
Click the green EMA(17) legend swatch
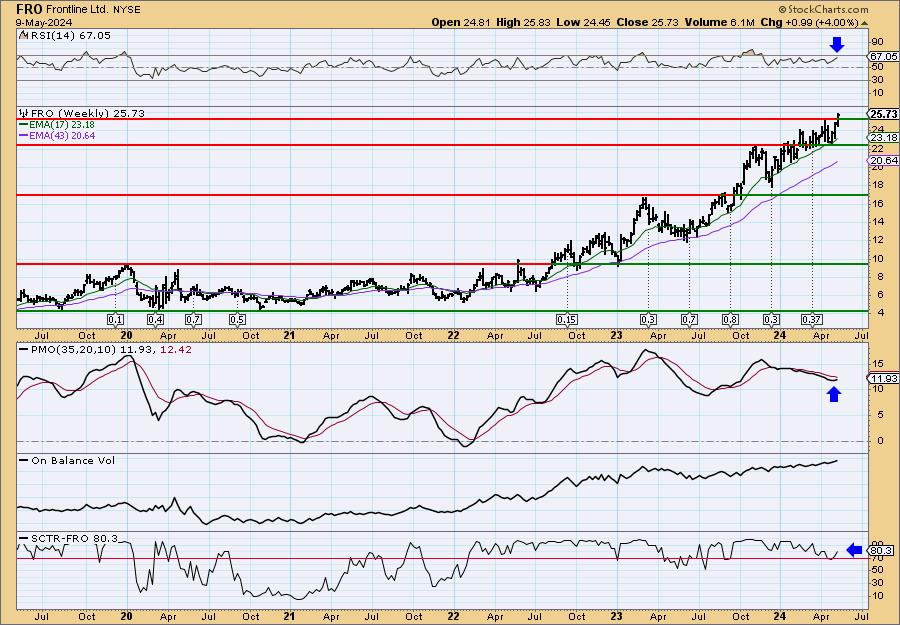pos(24,125)
